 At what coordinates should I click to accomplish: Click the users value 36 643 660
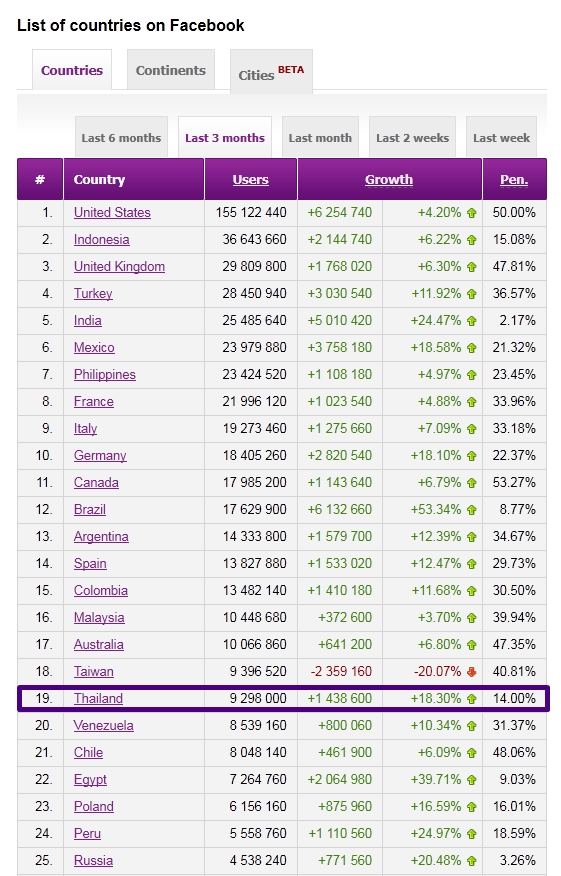click(x=254, y=239)
